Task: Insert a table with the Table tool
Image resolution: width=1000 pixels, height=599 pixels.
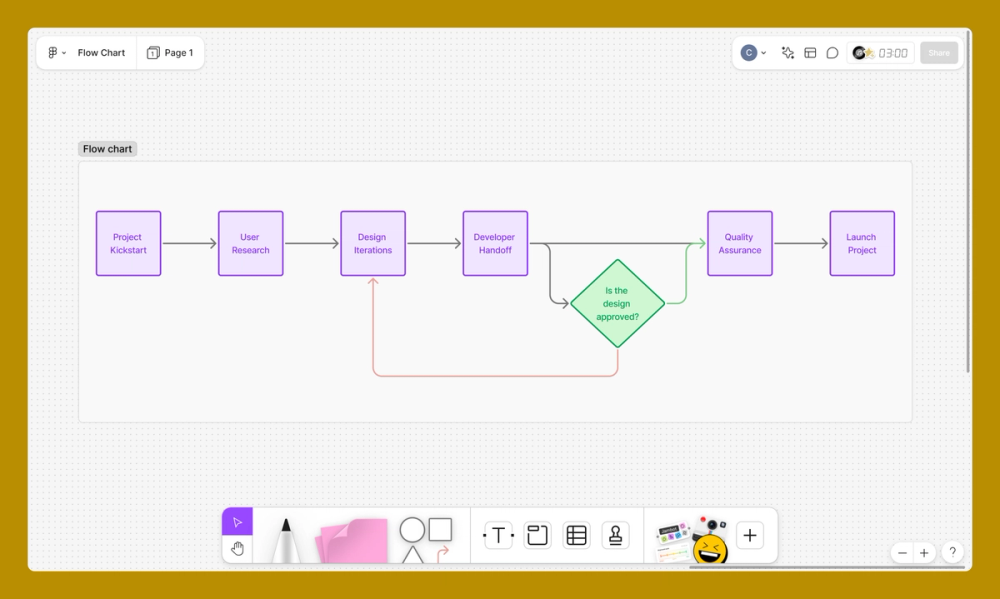Action: (576, 535)
